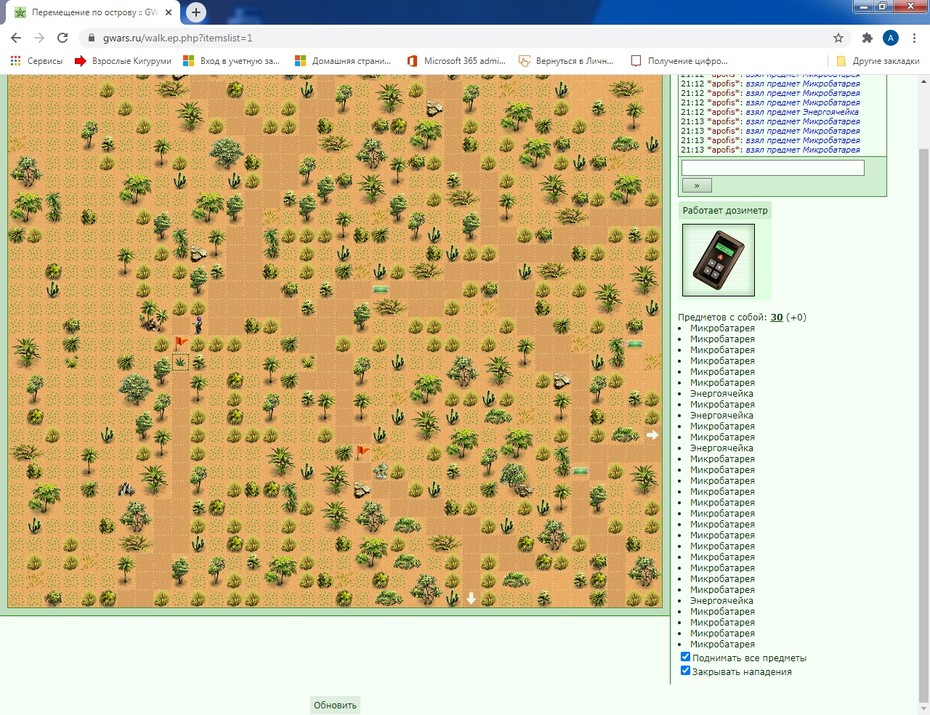Click chat line '21:12 взял предмет Энергоячейка'
930x715 pixels.
[770, 112]
